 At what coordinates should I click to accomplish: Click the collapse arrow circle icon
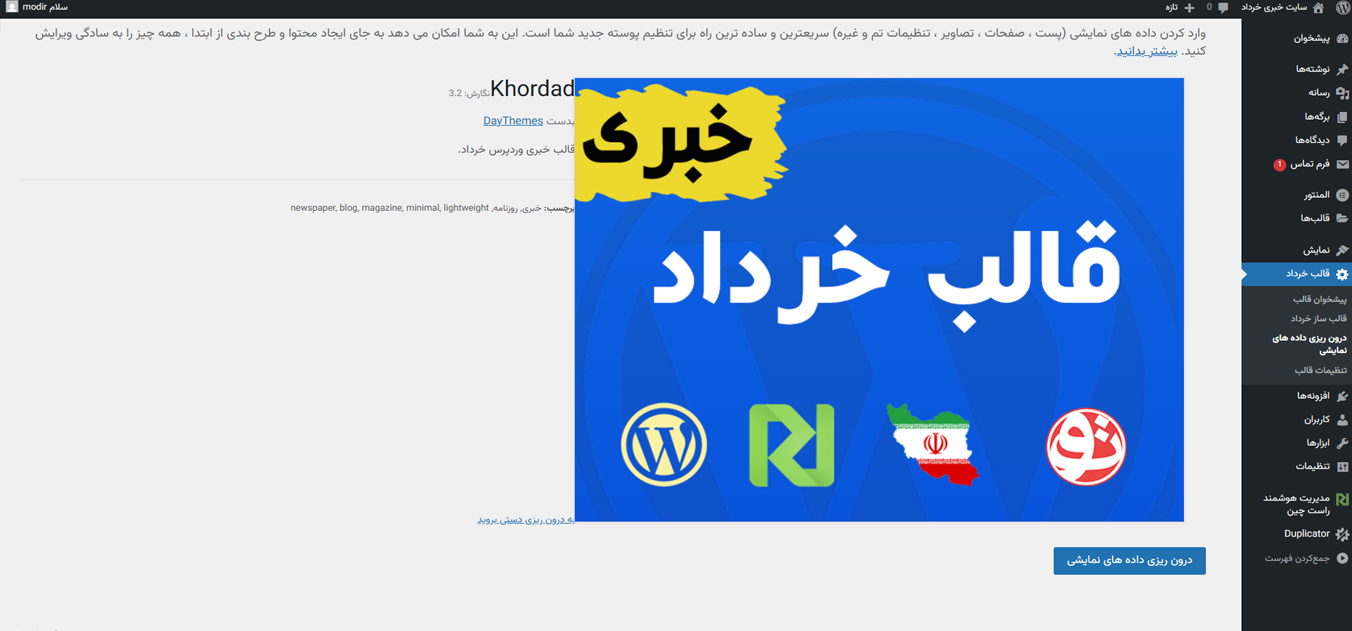pyautogui.click(x=1342, y=558)
